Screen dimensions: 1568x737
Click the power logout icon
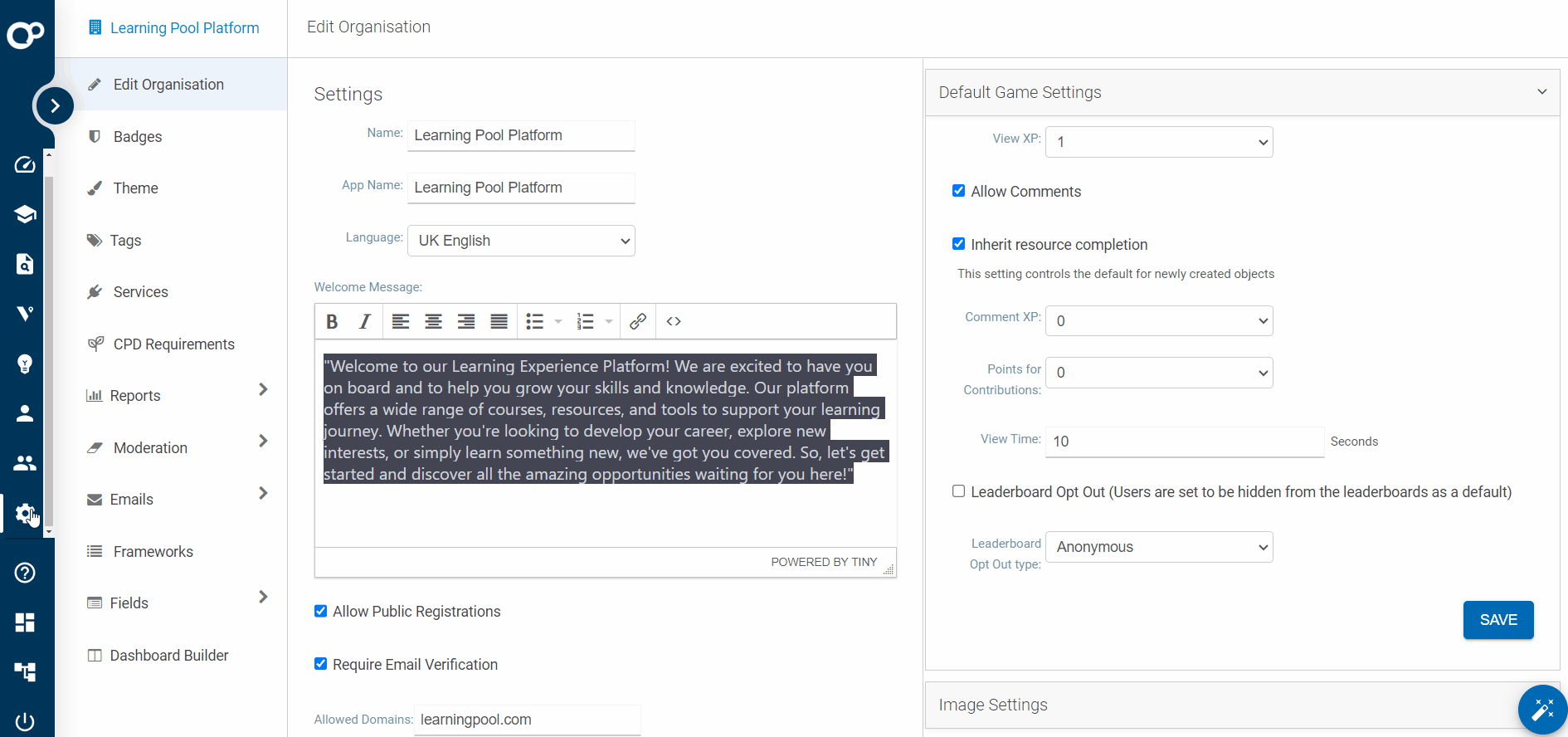[25, 721]
